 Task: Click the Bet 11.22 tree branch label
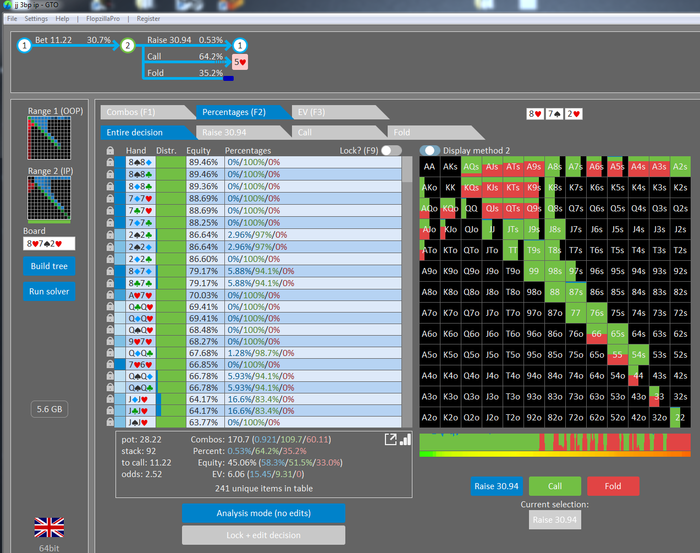tap(53, 40)
